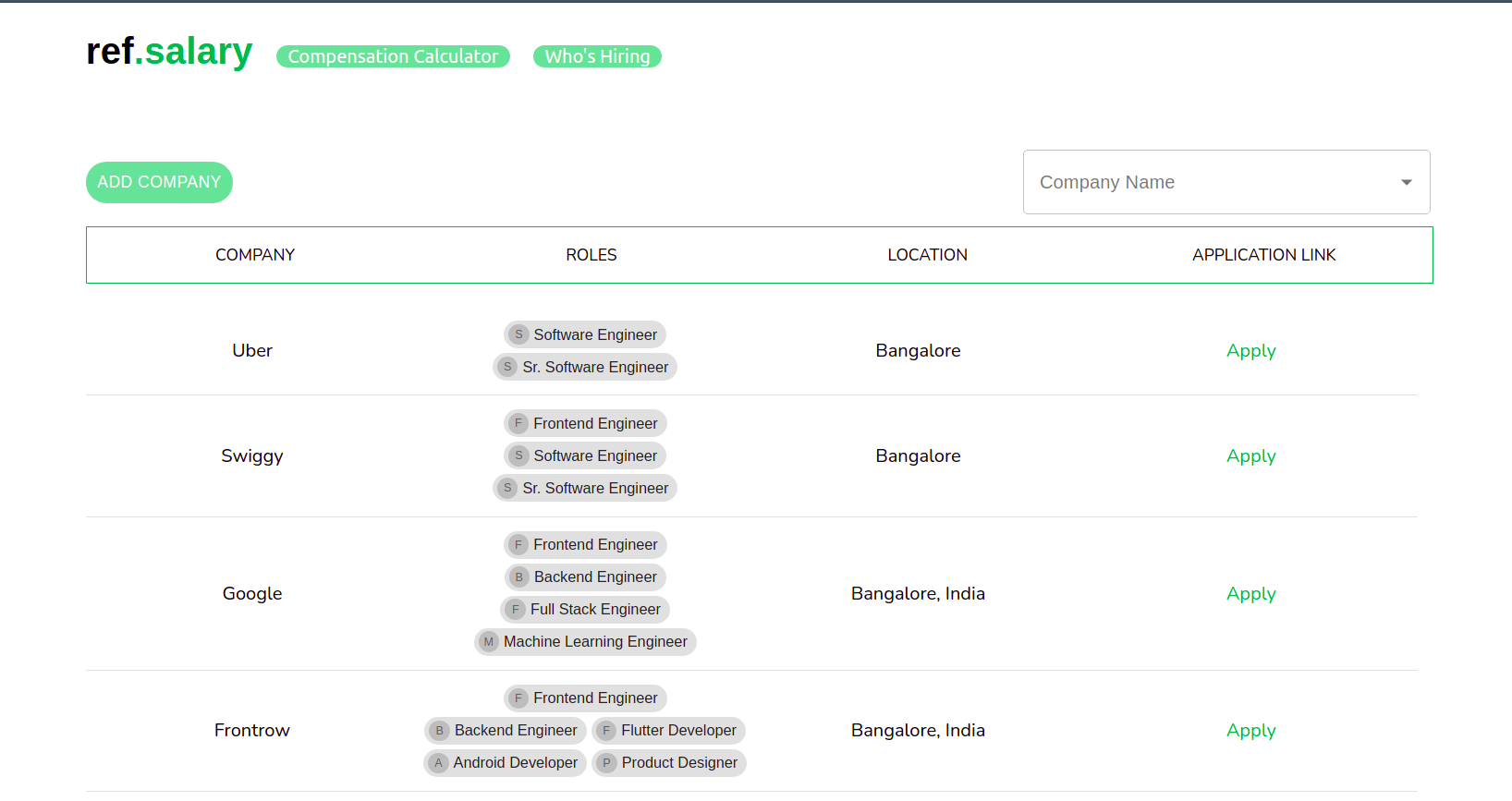1512x801 pixels.
Task: Expand the Company Name dropdown arrow
Action: (1407, 182)
